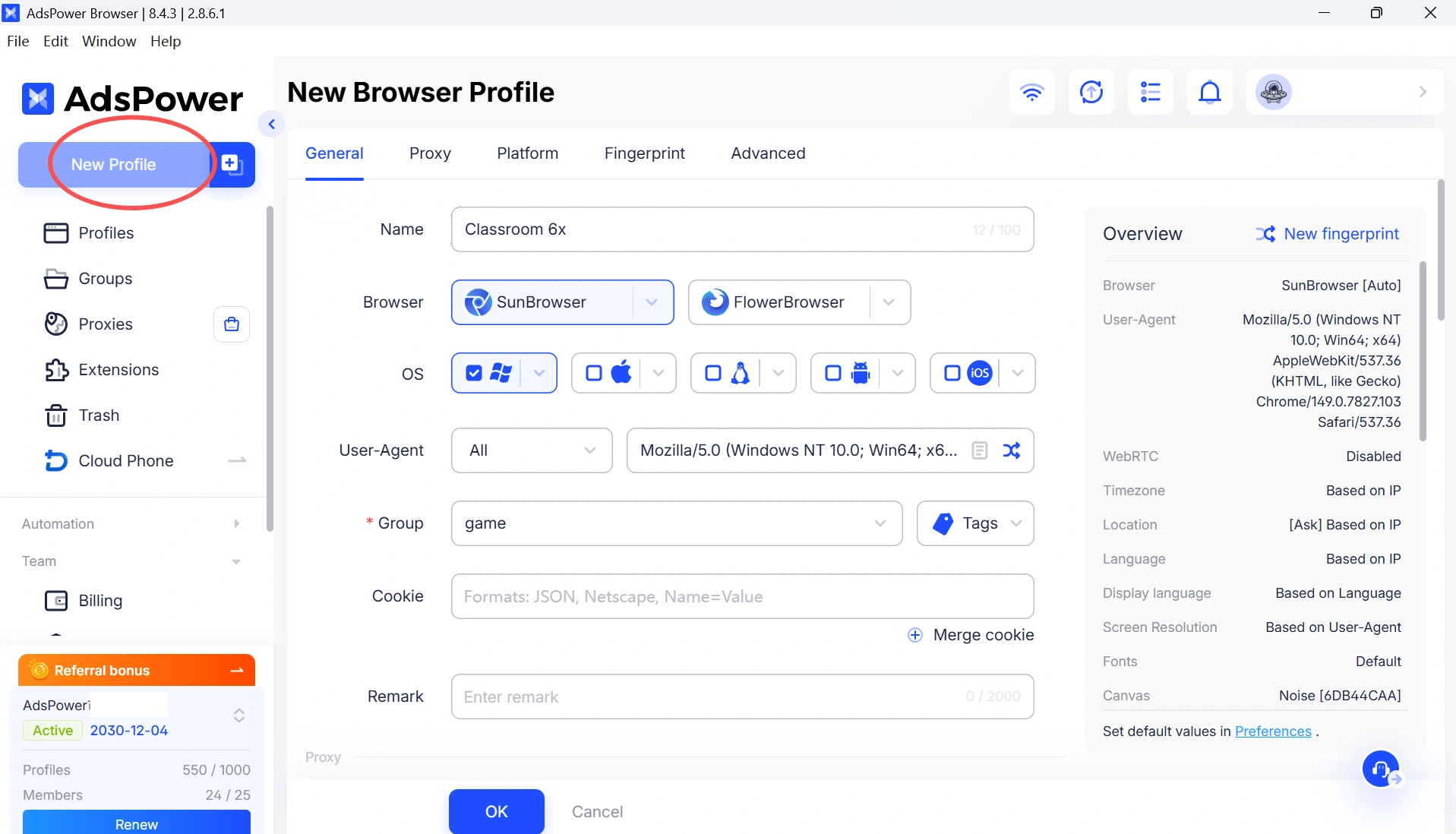
Task: Uncheck the Windows OS checkbox
Action: point(473,373)
